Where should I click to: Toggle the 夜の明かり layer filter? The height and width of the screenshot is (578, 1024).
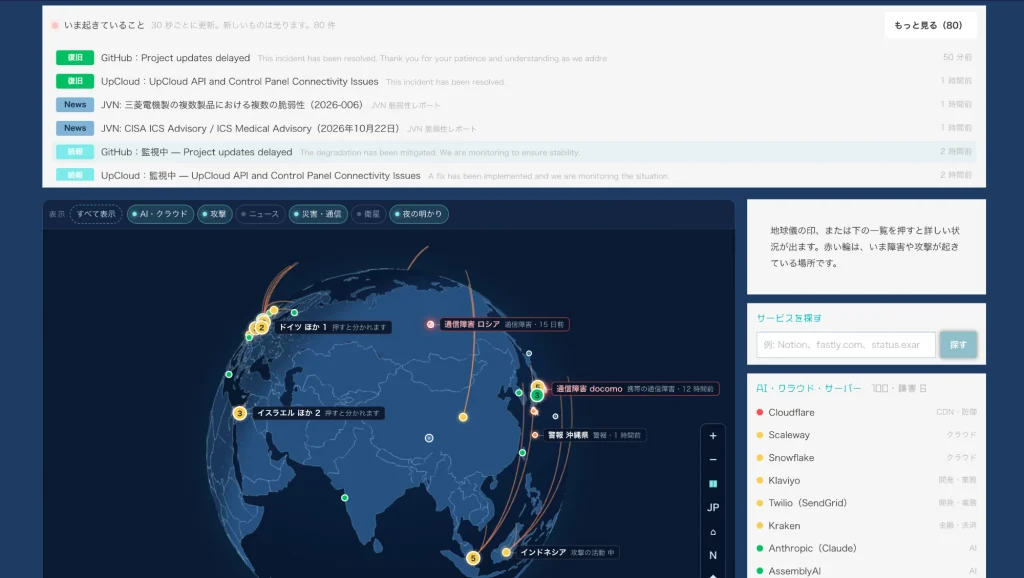coord(419,214)
